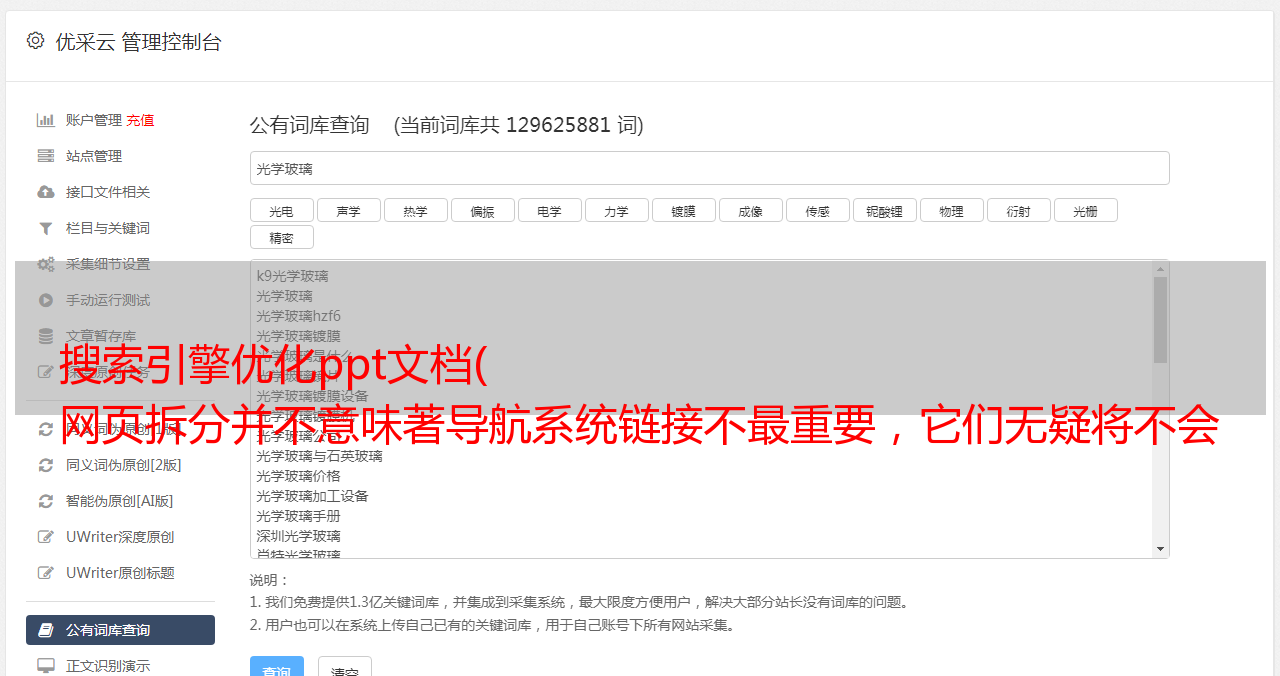The width and height of the screenshot is (1280, 676).
Task: Click the filter funnel icon for 栏目与关键词
Action: pos(46,228)
